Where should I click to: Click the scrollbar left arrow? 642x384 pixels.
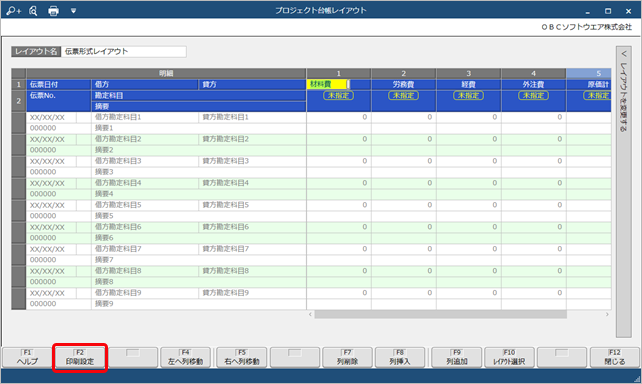point(310,314)
